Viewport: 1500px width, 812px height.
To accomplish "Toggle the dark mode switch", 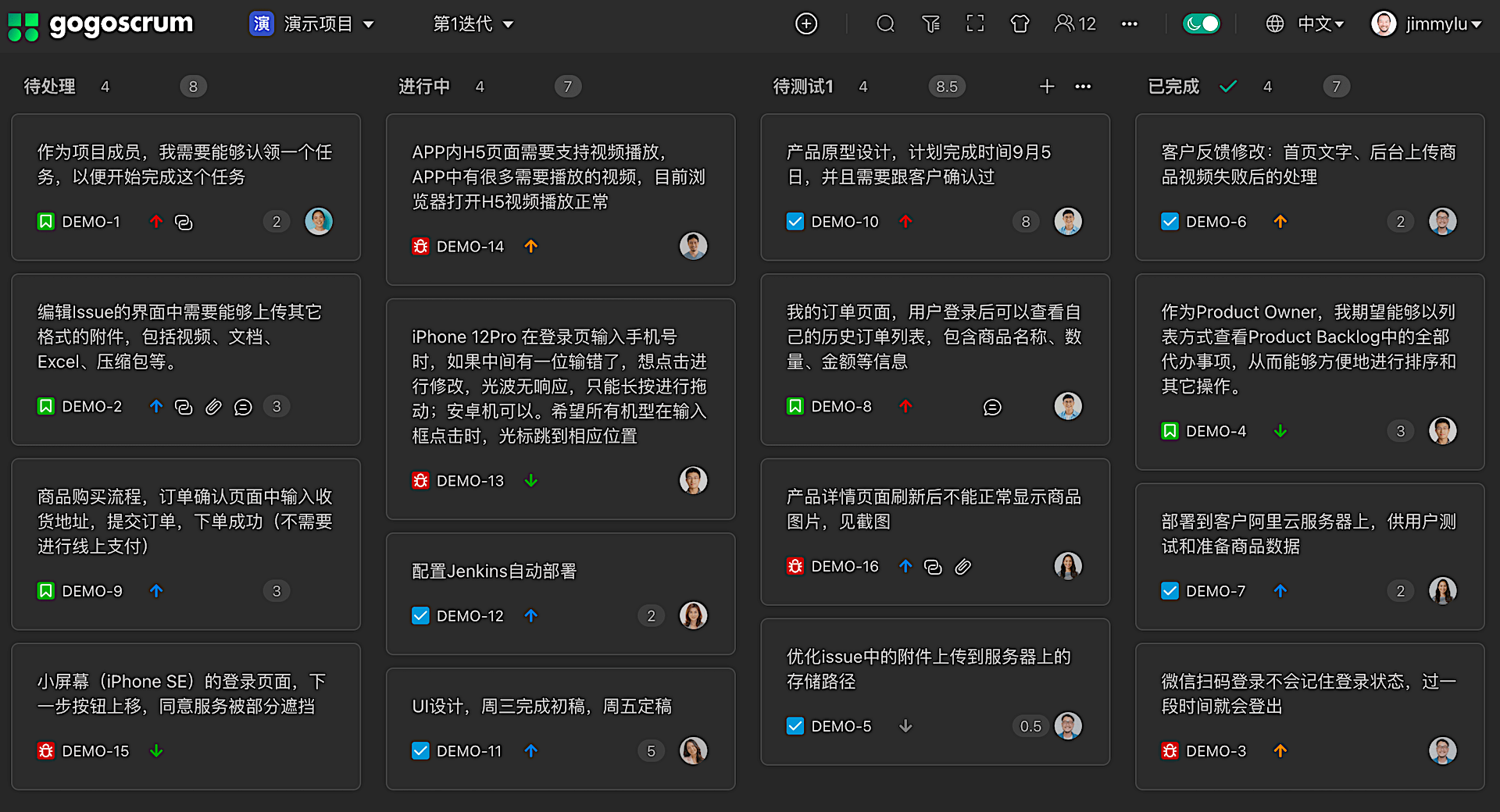I will [x=1201, y=24].
